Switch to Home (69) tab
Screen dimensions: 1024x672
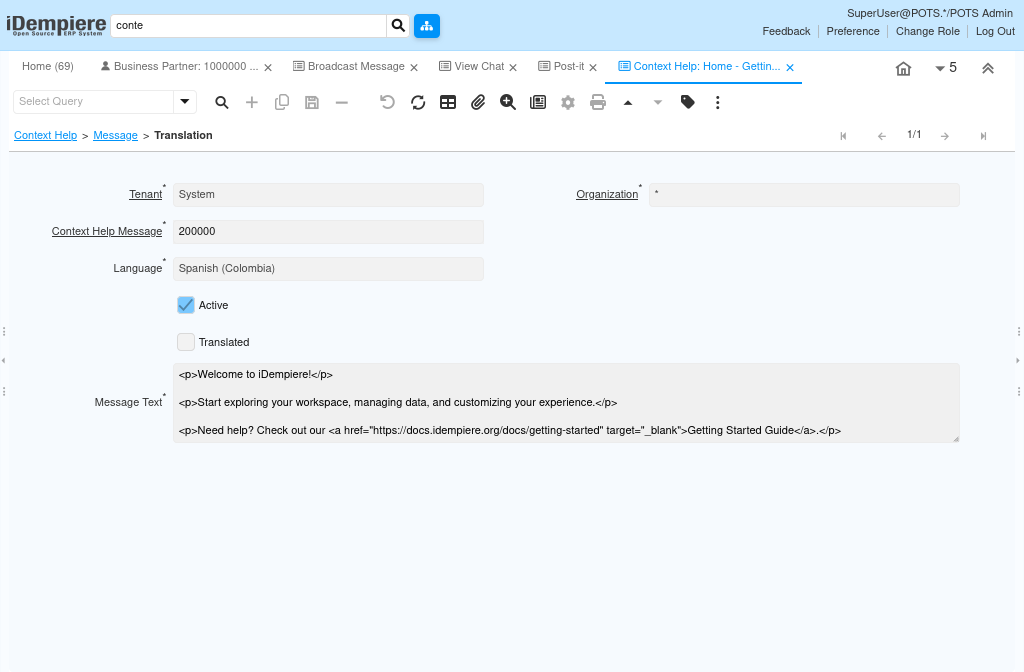point(48,67)
